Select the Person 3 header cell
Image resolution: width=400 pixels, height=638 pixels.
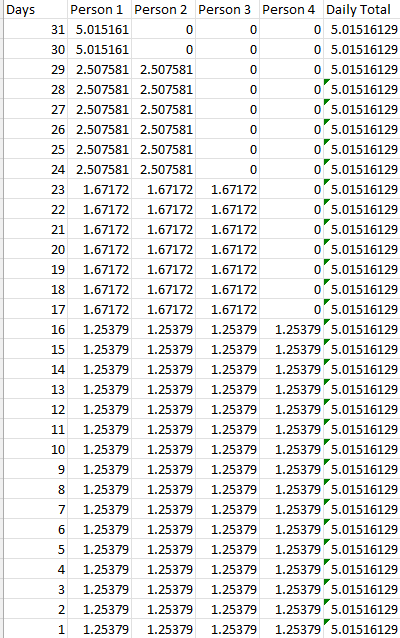click(x=227, y=10)
